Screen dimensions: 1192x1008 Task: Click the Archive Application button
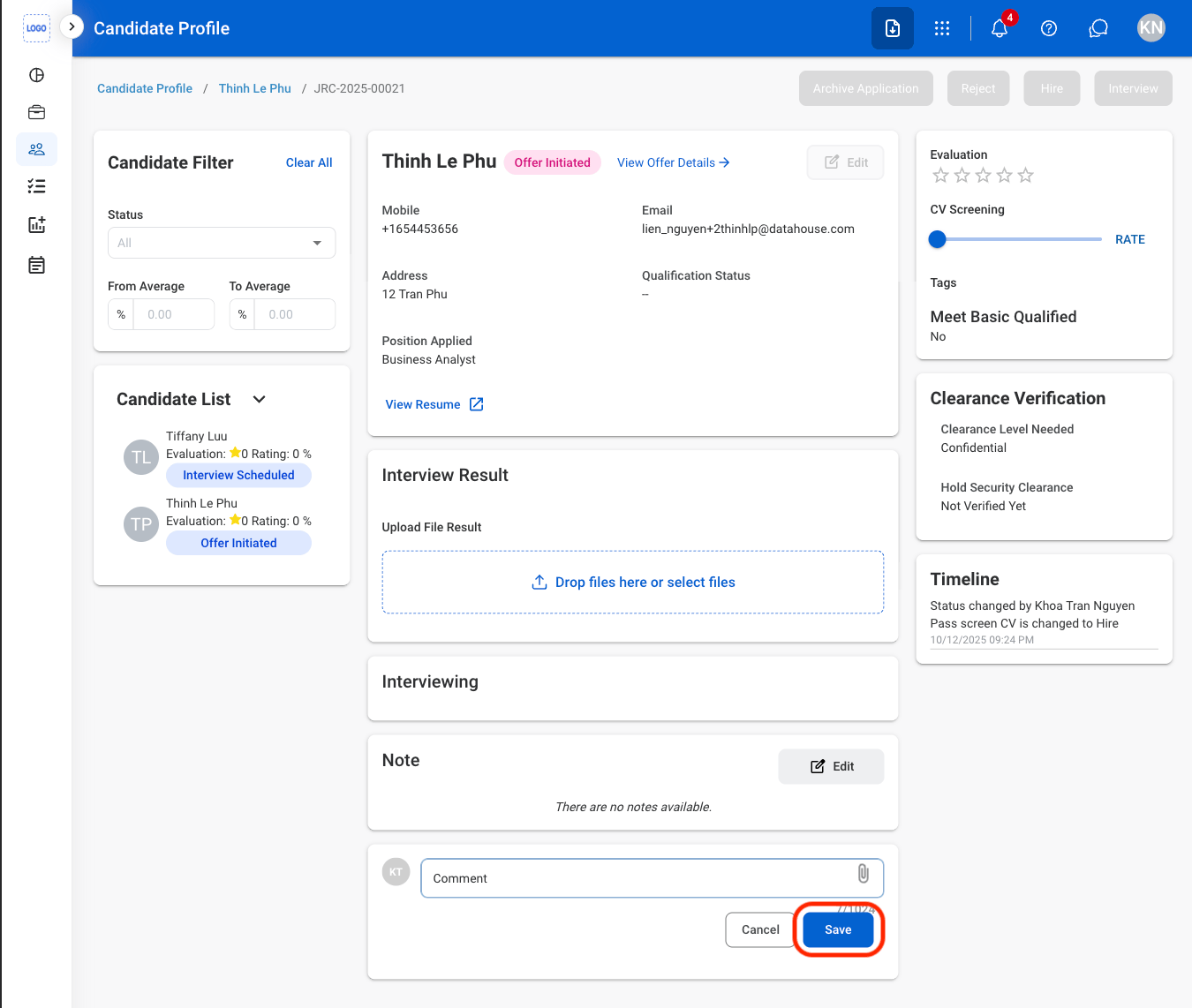click(866, 88)
